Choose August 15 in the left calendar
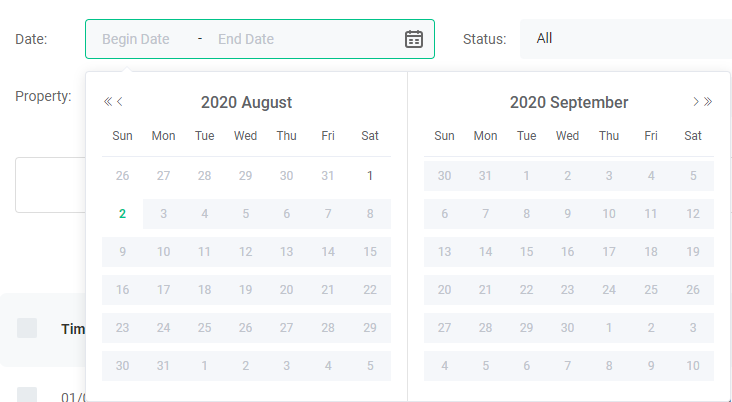Screen dimensions: 732x402 coord(370,252)
